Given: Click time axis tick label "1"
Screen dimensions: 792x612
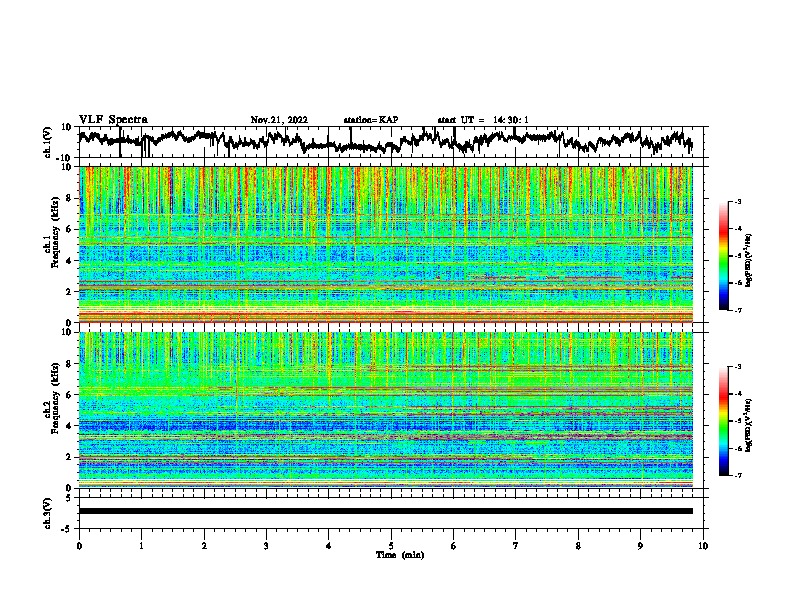Looking at the screenshot, I should 141,546.
